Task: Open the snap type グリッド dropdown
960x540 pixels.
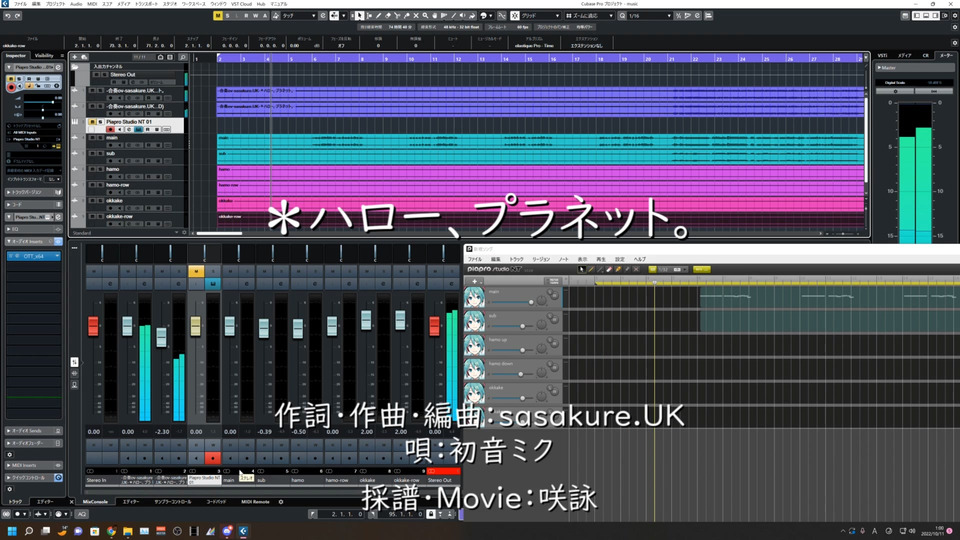Action: 541,15
